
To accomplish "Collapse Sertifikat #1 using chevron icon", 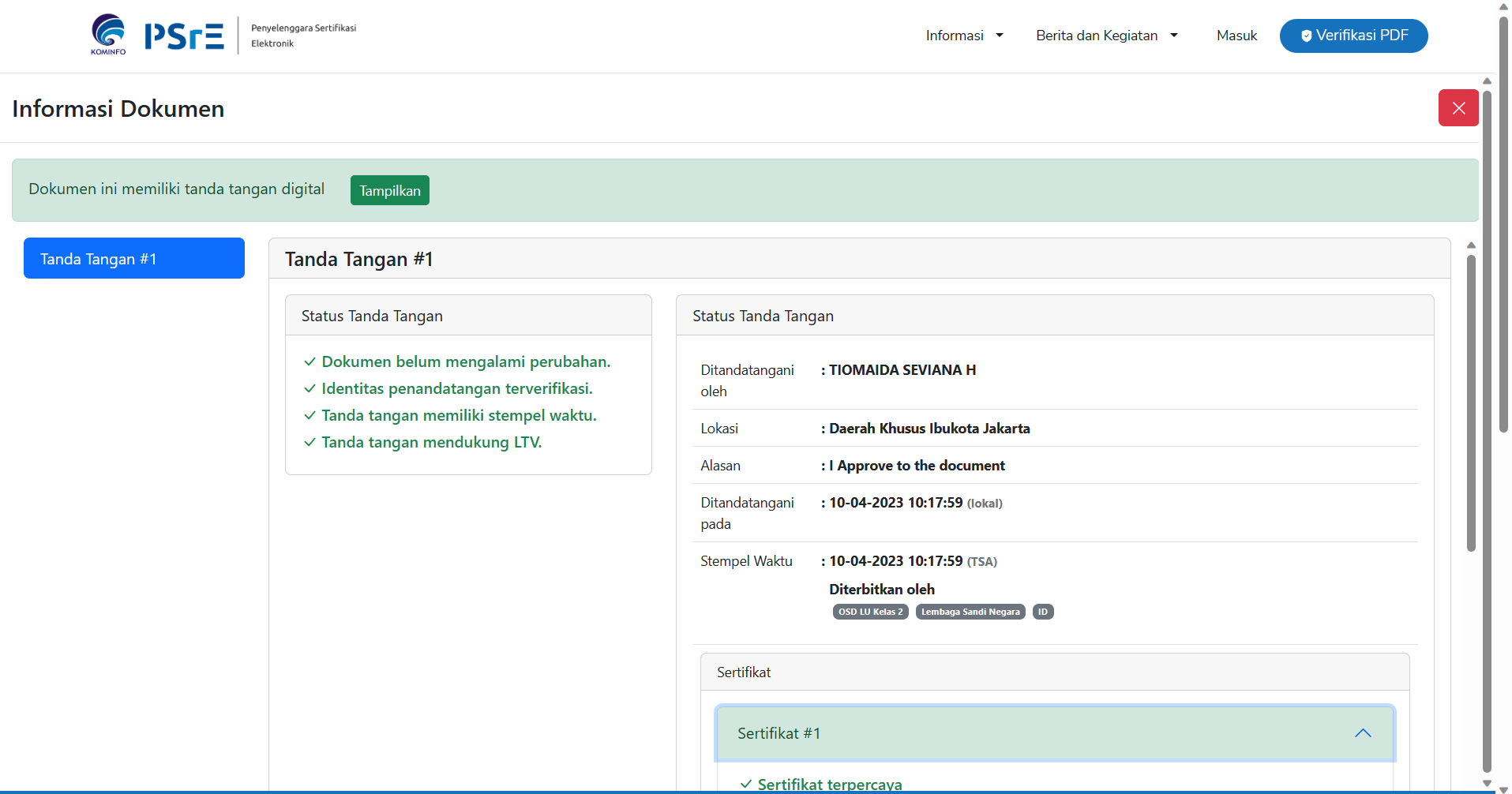I will point(1362,733).
